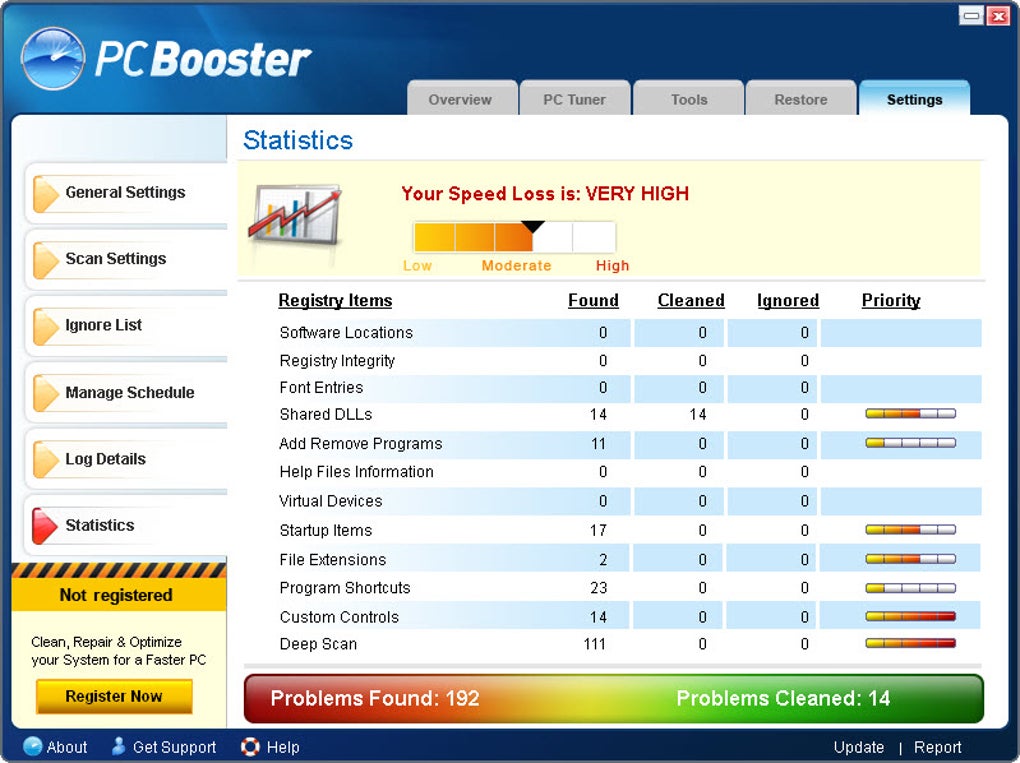Click the Problems Found: 192 text
This screenshot has height=763, width=1020.
[x=375, y=699]
